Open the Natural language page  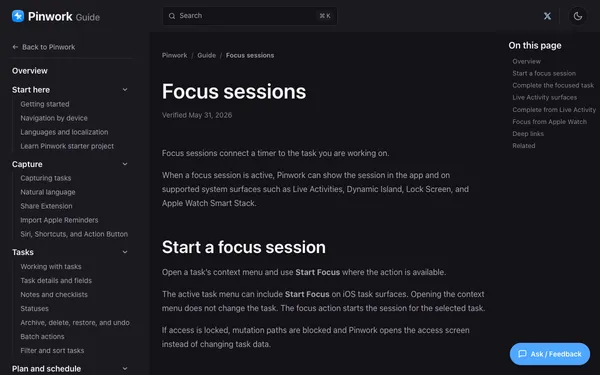(48, 192)
